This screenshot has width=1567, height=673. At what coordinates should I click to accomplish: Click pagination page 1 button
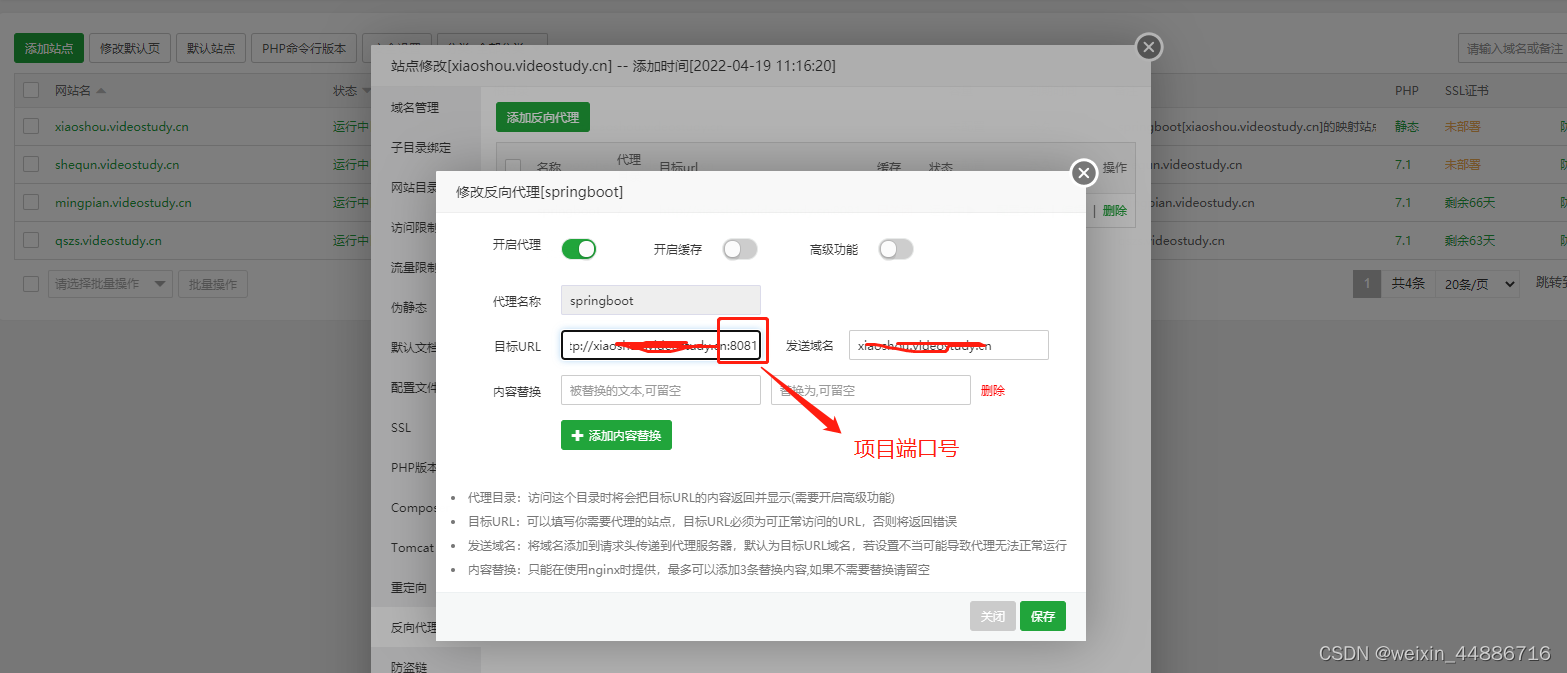tap(1366, 283)
